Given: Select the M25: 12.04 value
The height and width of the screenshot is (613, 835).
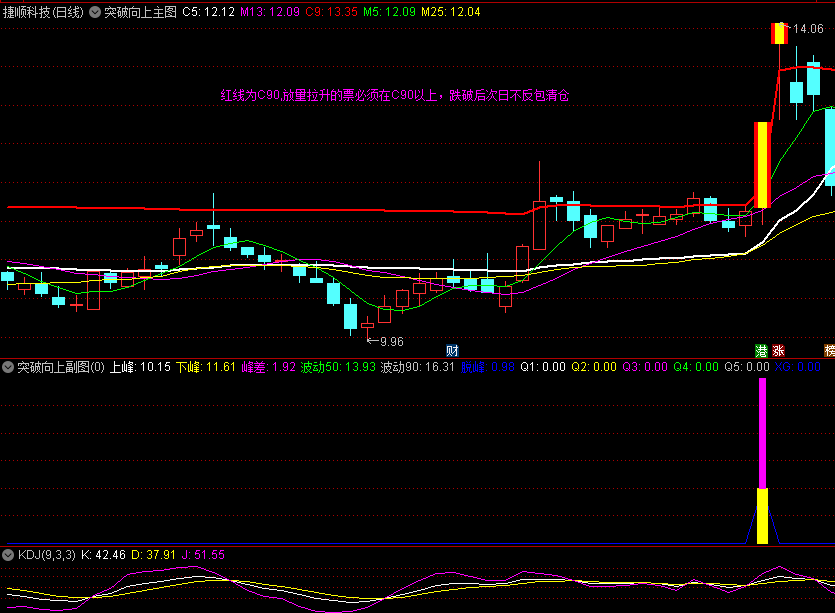Looking at the screenshot, I should pyautogui.click(x=451, y=12).
